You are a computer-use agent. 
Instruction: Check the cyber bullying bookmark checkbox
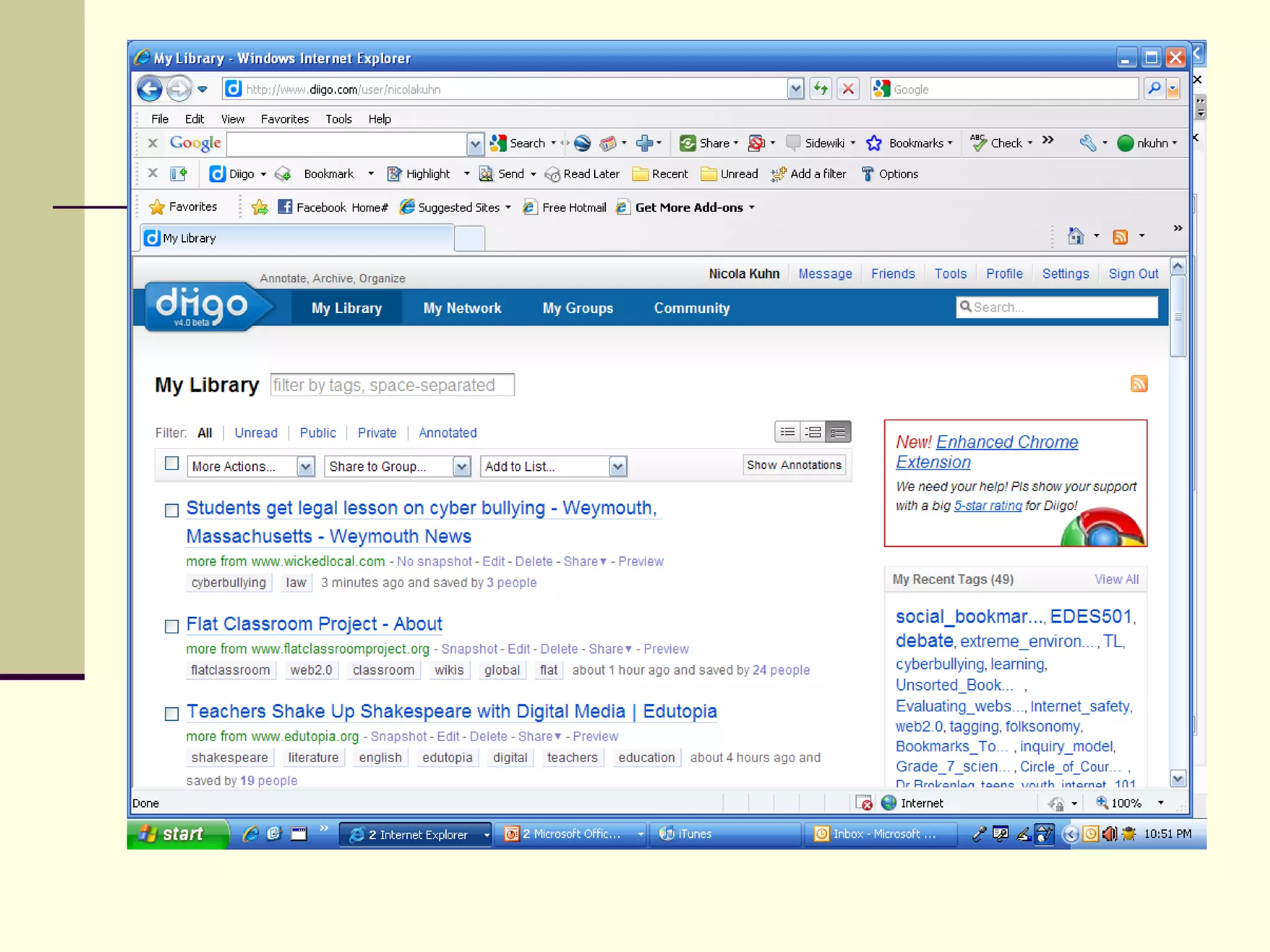(x=172, y=510)
